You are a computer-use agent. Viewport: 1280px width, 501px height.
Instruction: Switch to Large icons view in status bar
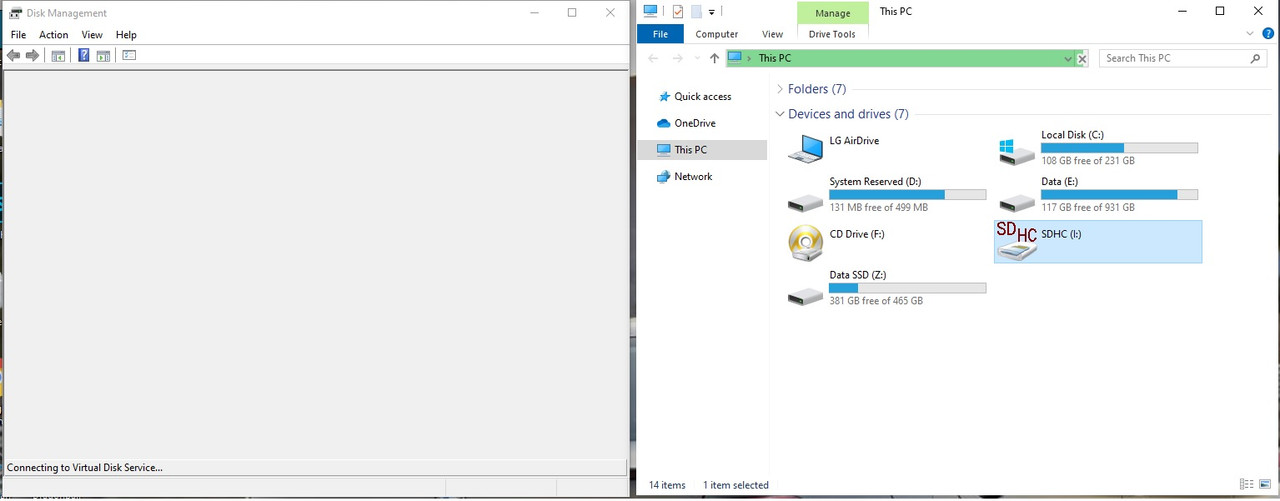tap(1264, 485)
